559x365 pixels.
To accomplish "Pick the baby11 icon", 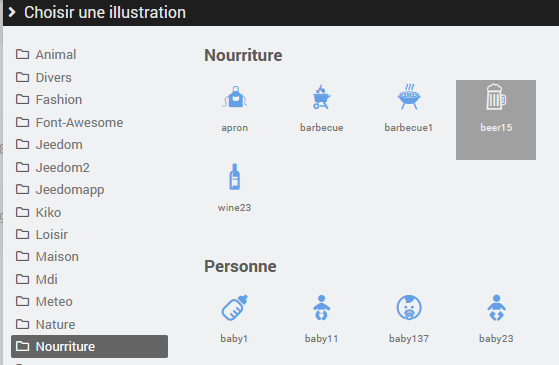I will pos(322,308).
